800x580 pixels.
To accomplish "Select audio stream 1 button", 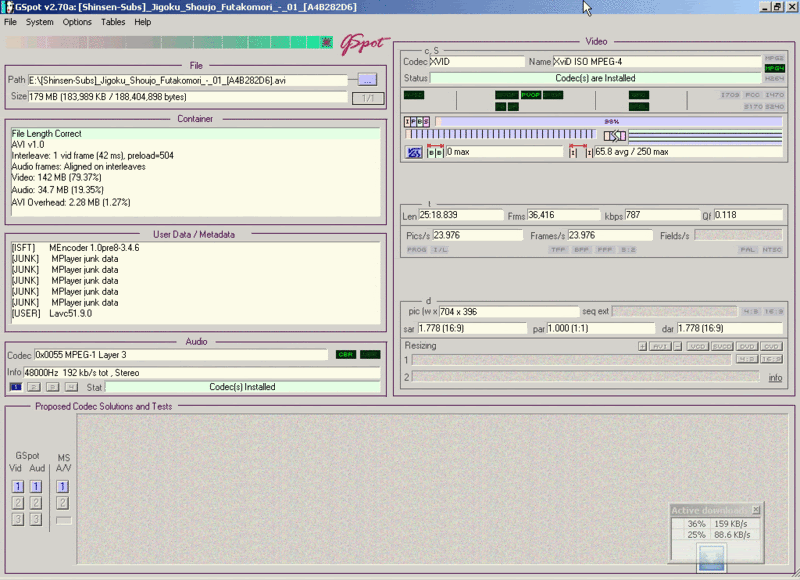I will click(16, 387).
